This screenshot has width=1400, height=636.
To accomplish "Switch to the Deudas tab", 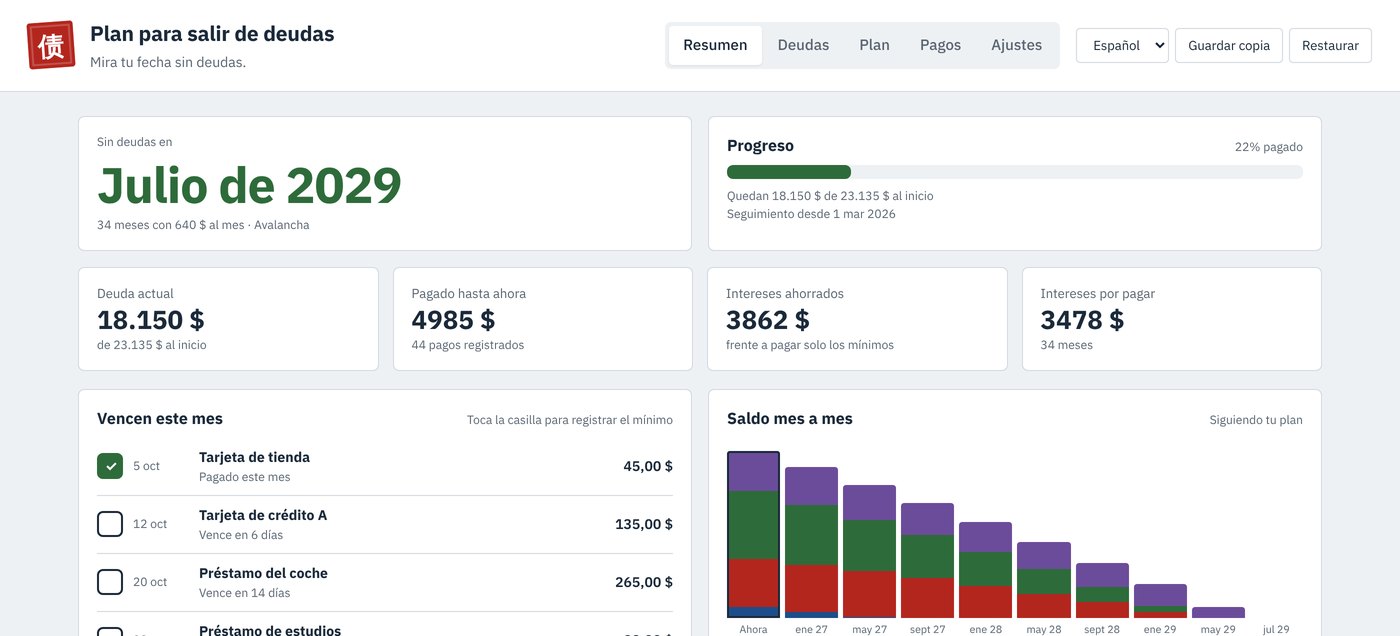I will coord(803,45).
